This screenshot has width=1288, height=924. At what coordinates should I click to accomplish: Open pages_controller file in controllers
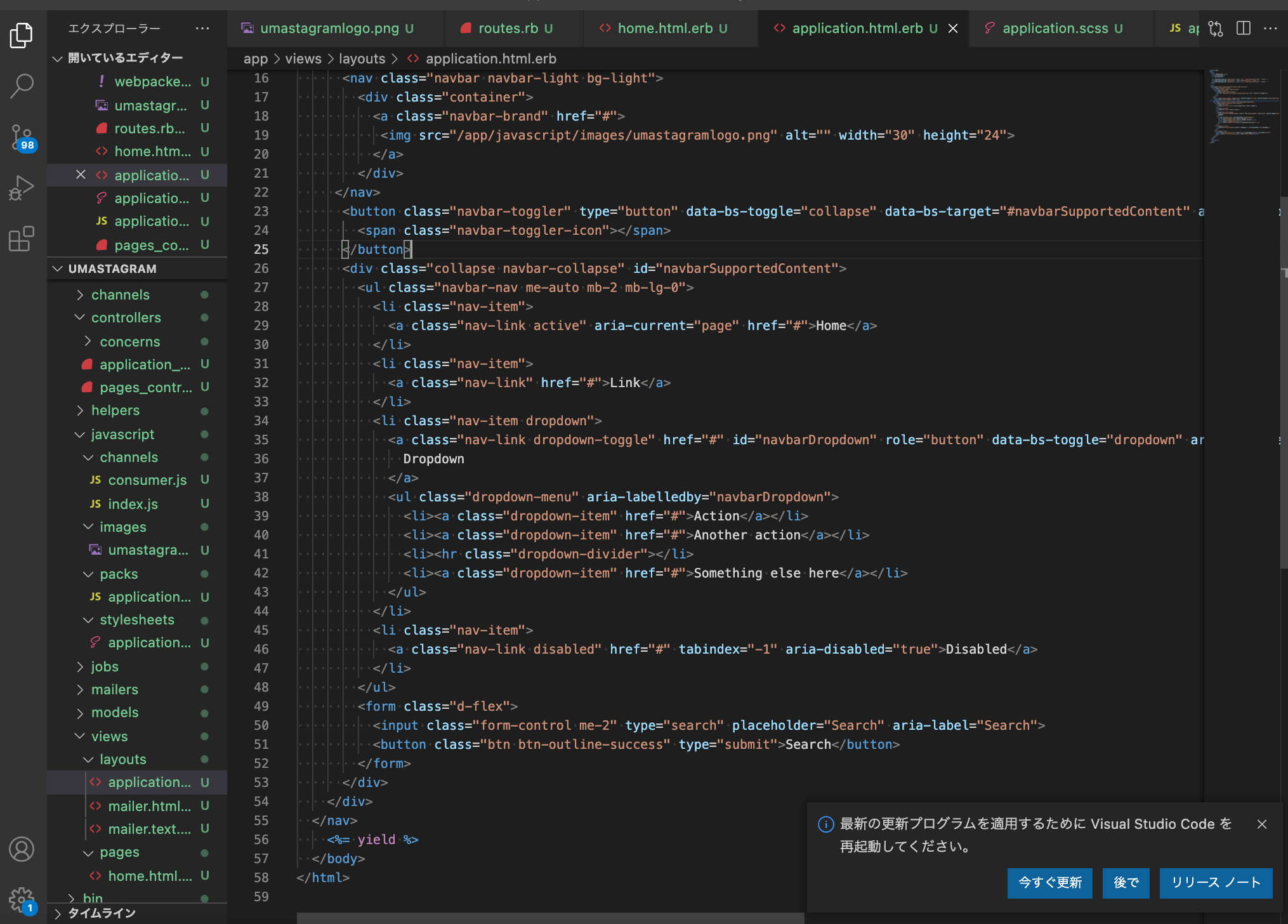click(137, 387)
